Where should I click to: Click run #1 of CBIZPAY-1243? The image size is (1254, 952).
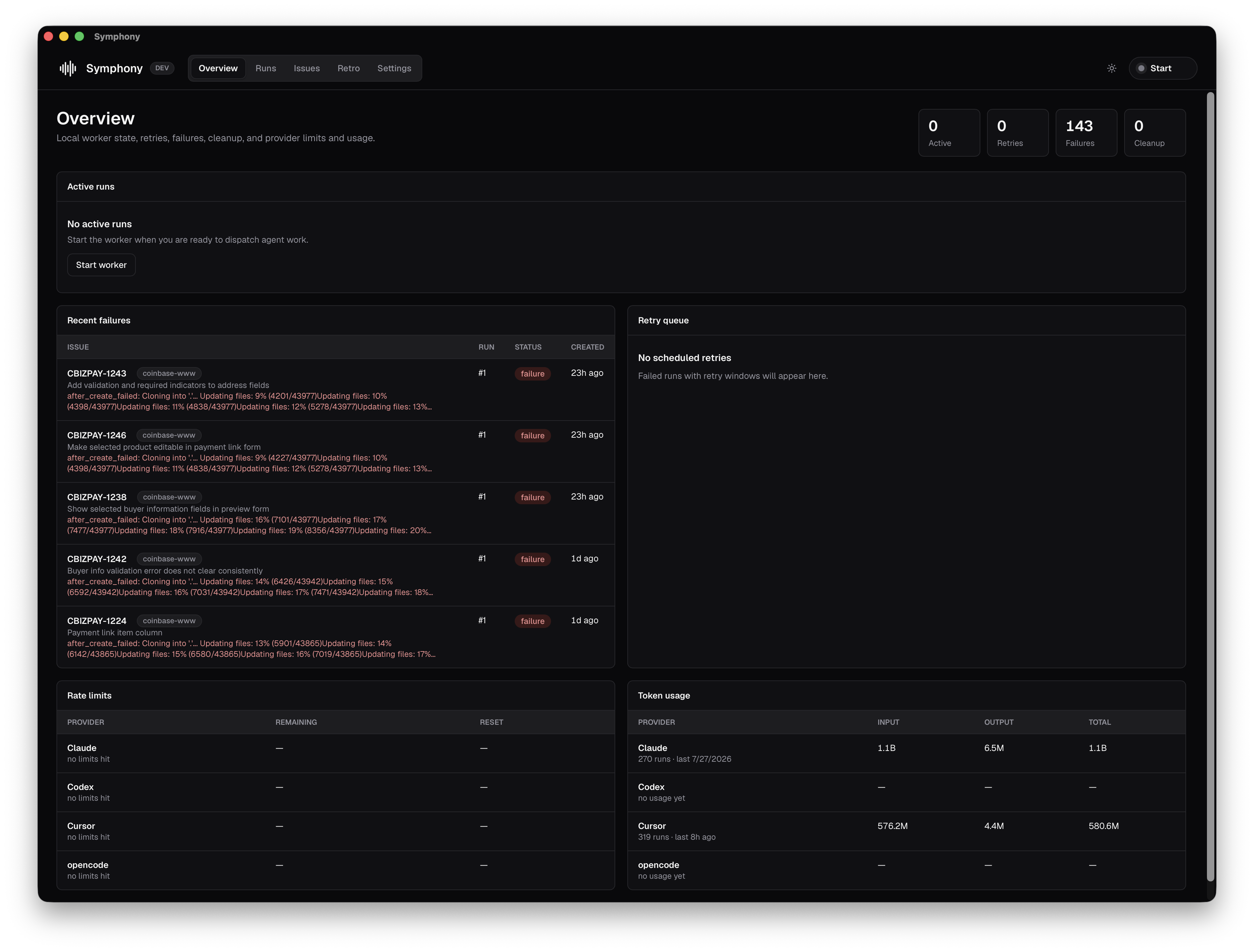pyautogui.click(x=482, y=372)
